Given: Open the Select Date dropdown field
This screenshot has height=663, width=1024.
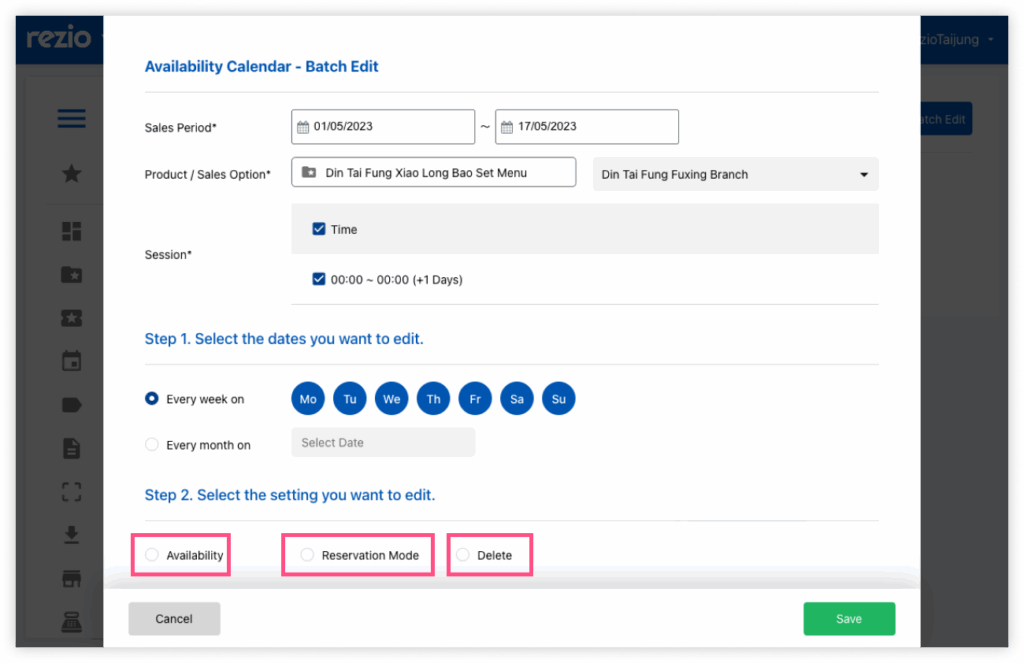Looking at the screenshot, I should pyautogui.click(x=383, y=443).
